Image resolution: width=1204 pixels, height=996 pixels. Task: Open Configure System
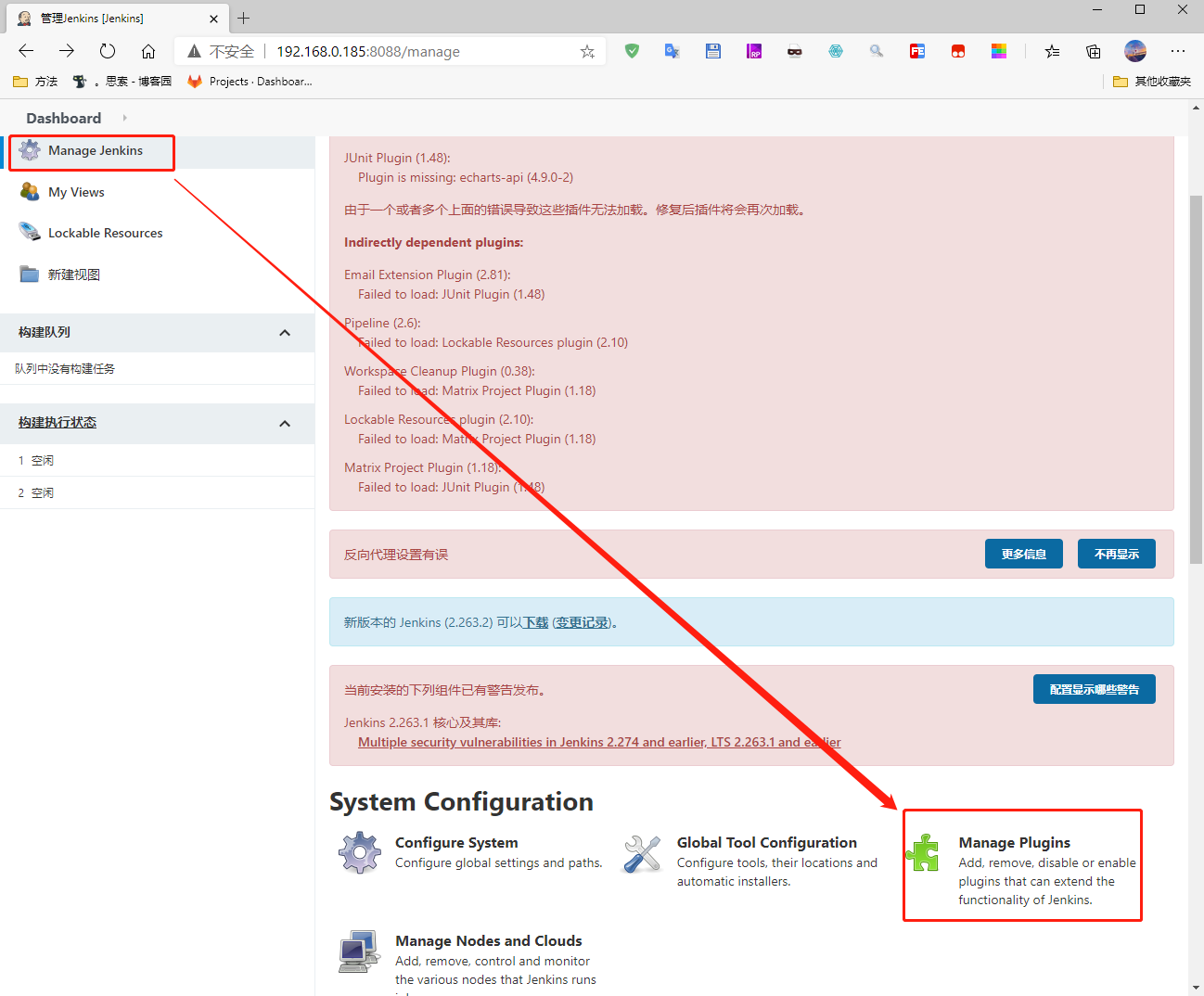pos(456,842)
